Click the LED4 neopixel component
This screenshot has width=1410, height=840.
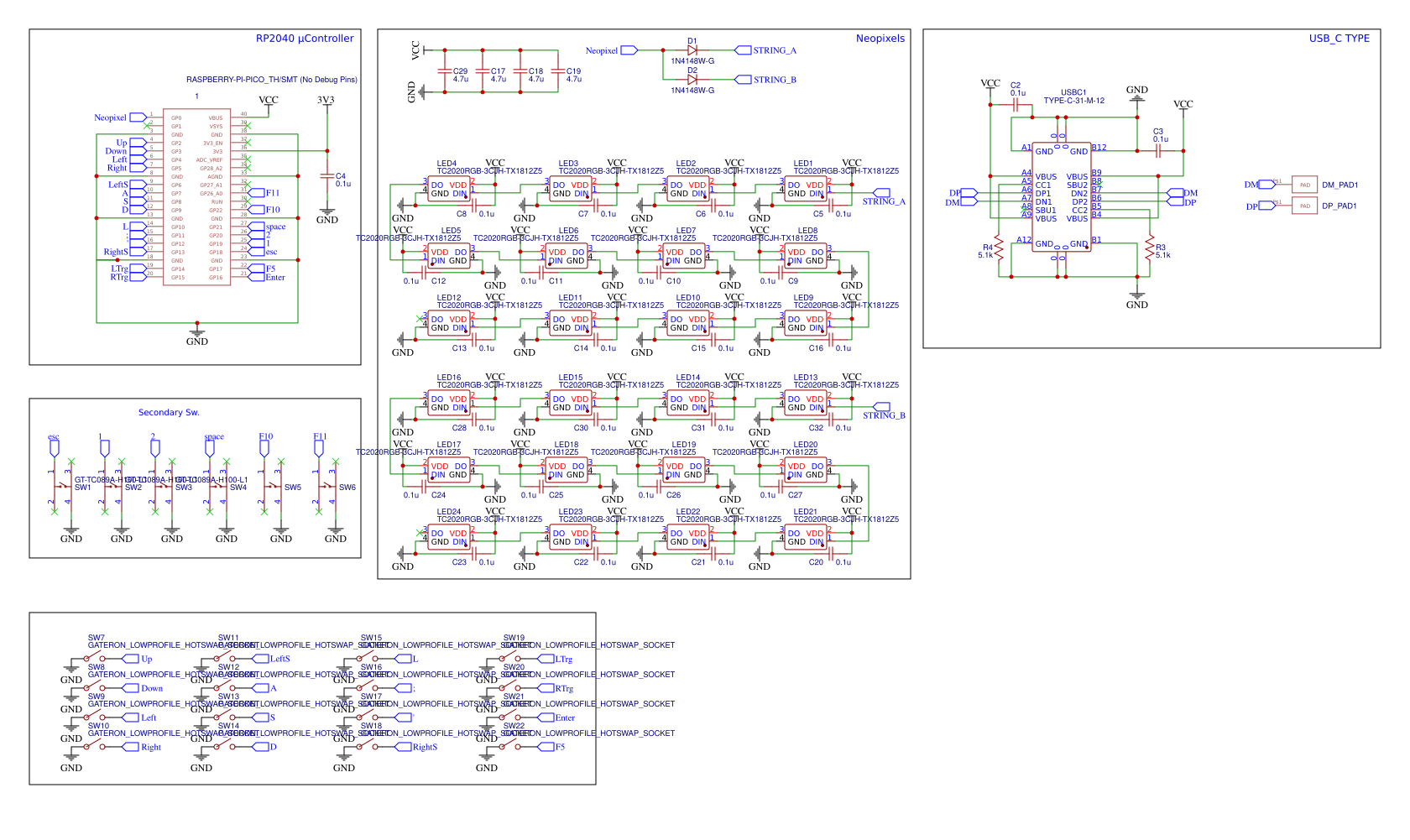click(x=449, y=190)
